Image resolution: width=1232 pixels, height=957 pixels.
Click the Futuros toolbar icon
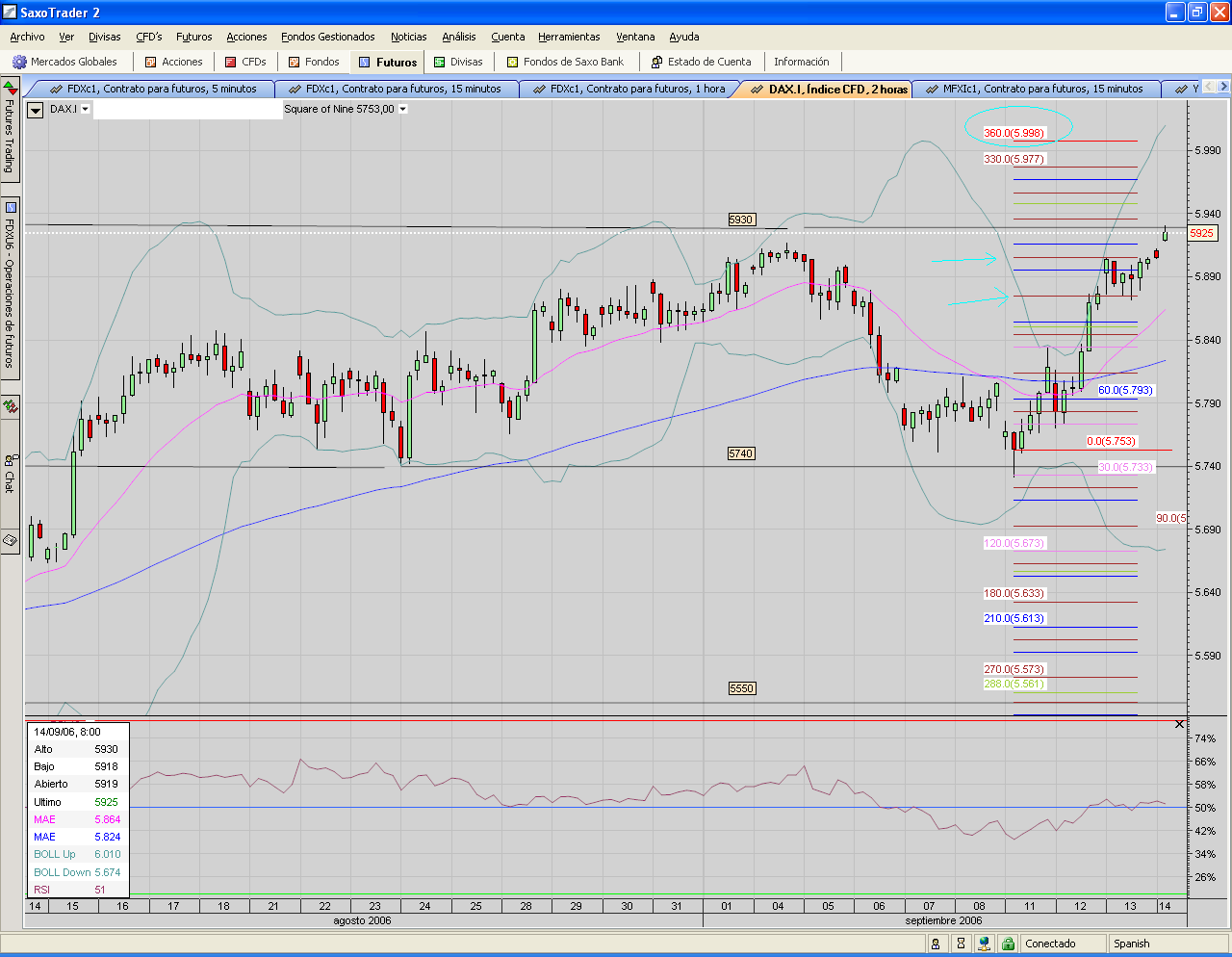365,62
